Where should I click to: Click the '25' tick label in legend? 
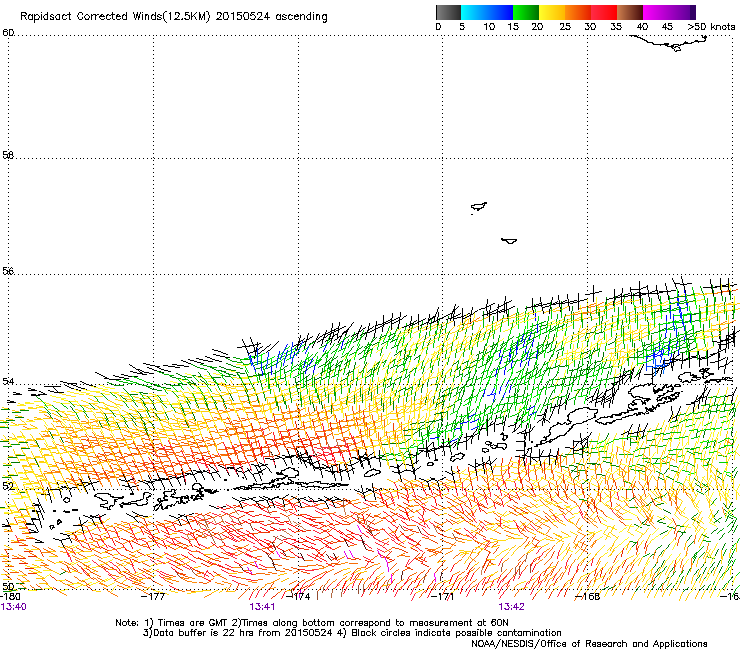pyautogui.click(x=565, y=27)
